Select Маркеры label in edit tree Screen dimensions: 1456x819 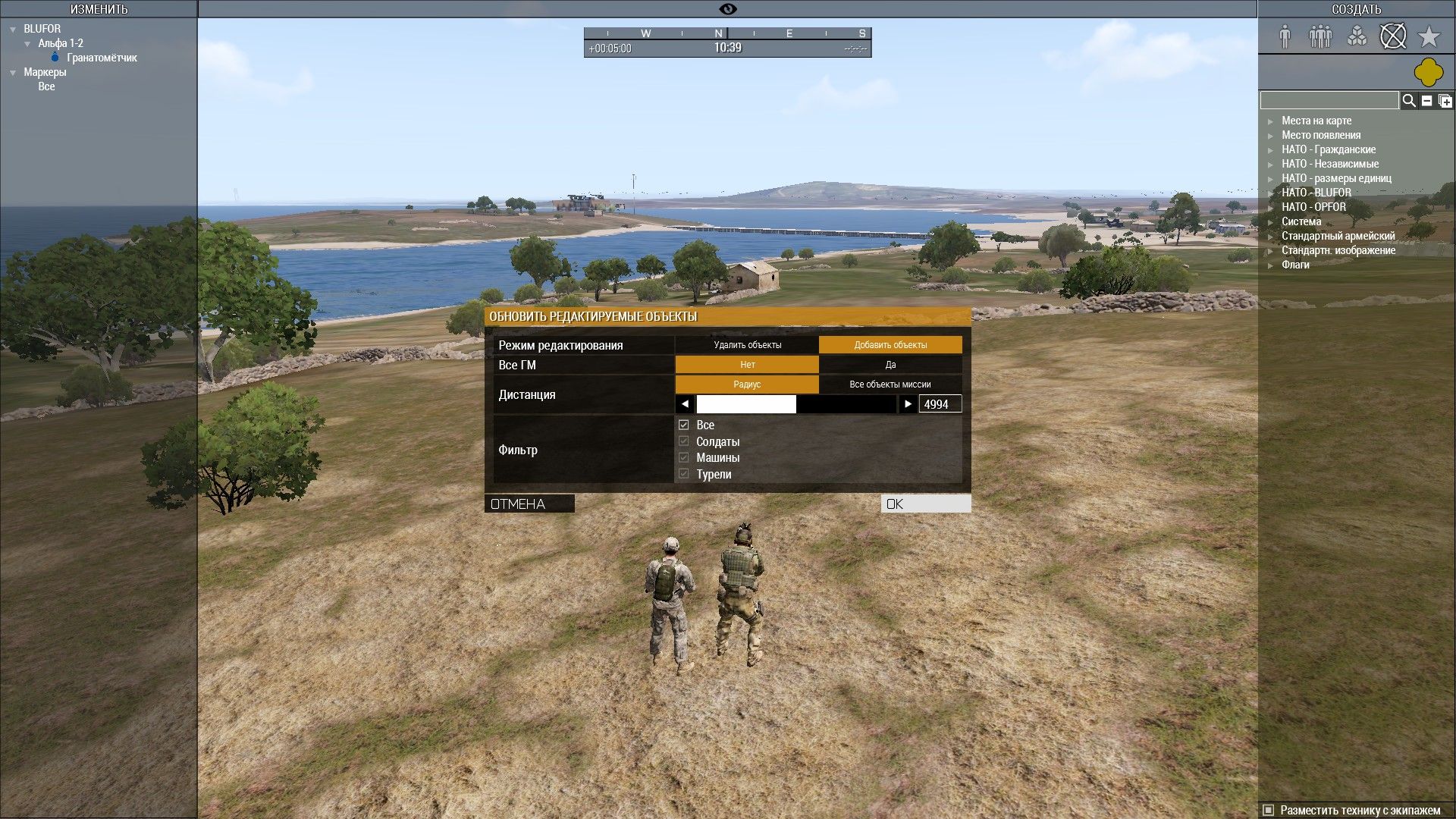point(45,72)
